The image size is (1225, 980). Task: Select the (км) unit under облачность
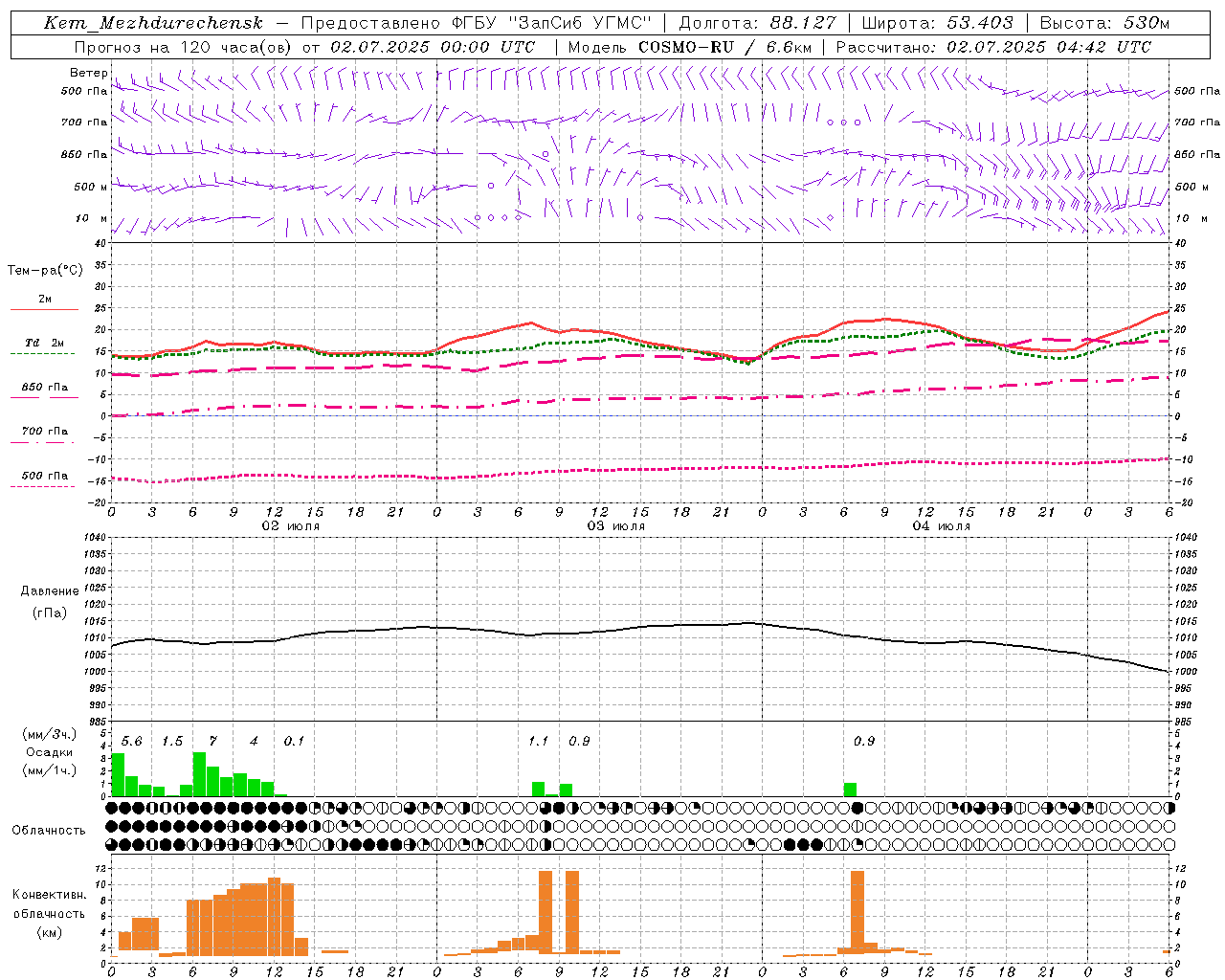[x=50, y=932]
